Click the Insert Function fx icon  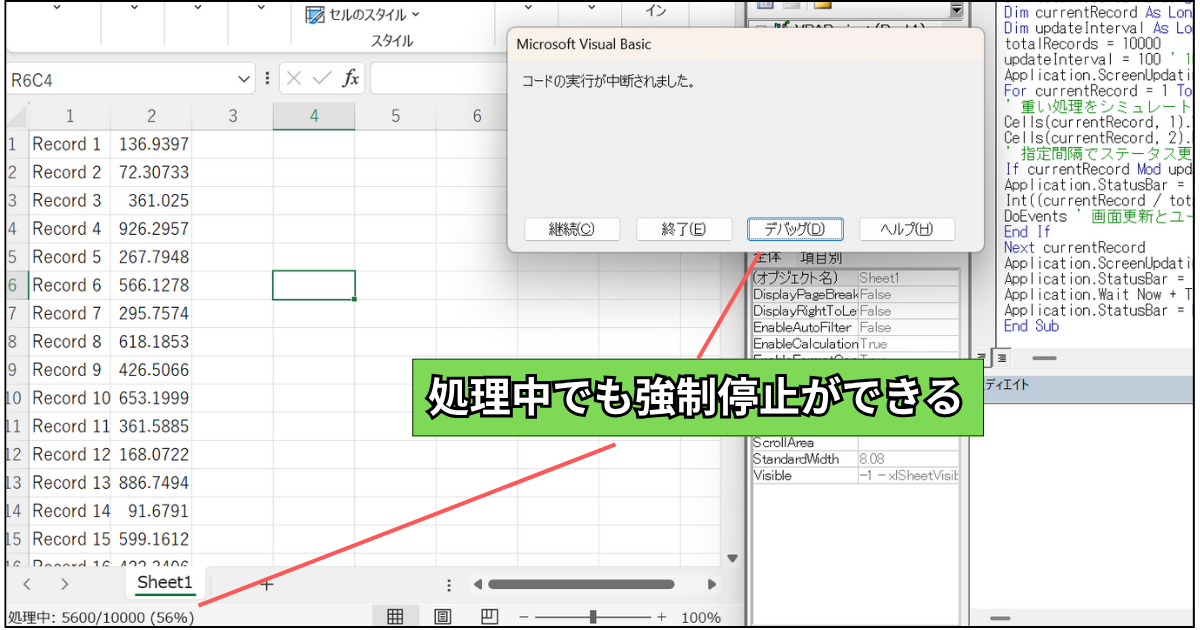350,78
